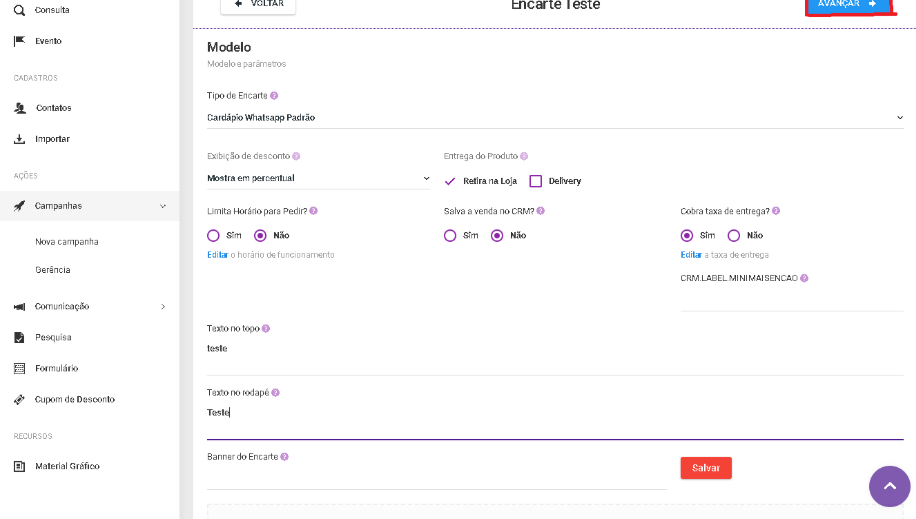Select Sim for Limita Horário para Pedir
The height and width of the screenshot is (519, 916).
213,236
